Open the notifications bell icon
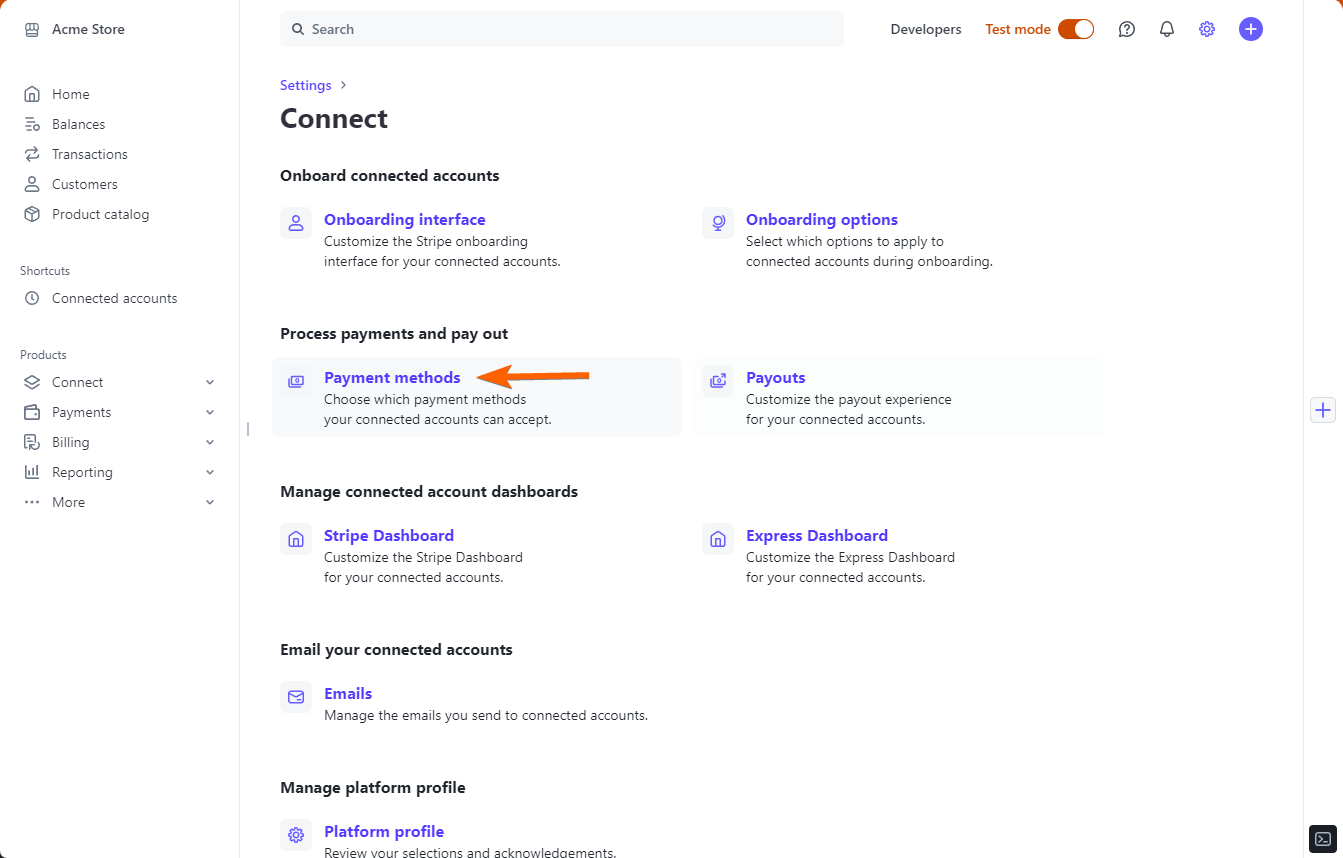This screenshot has width=1343, height=858. (x=1167, y=29)
